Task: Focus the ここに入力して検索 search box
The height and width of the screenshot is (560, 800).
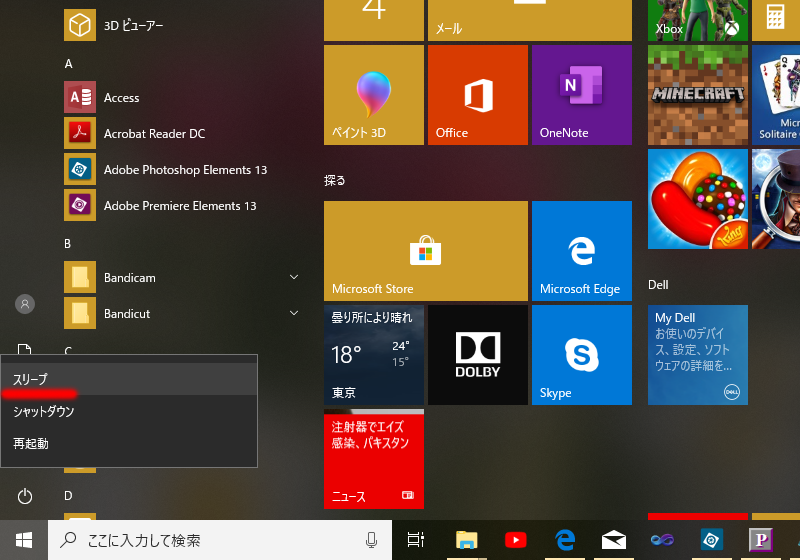Action: (220, 540)
